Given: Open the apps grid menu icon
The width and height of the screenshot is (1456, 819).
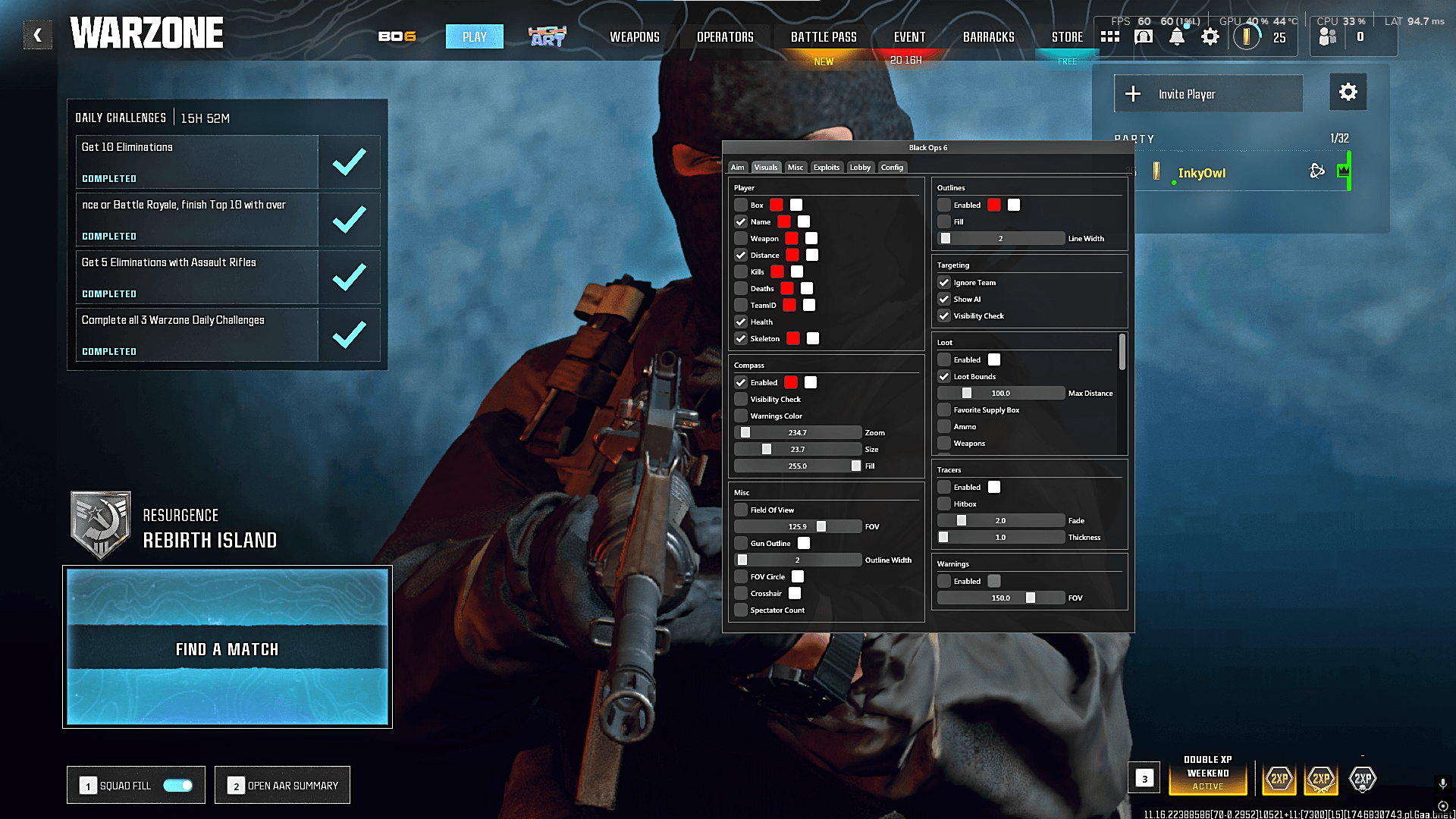Looking at the screenshot, I should [x=1110, y=36].
